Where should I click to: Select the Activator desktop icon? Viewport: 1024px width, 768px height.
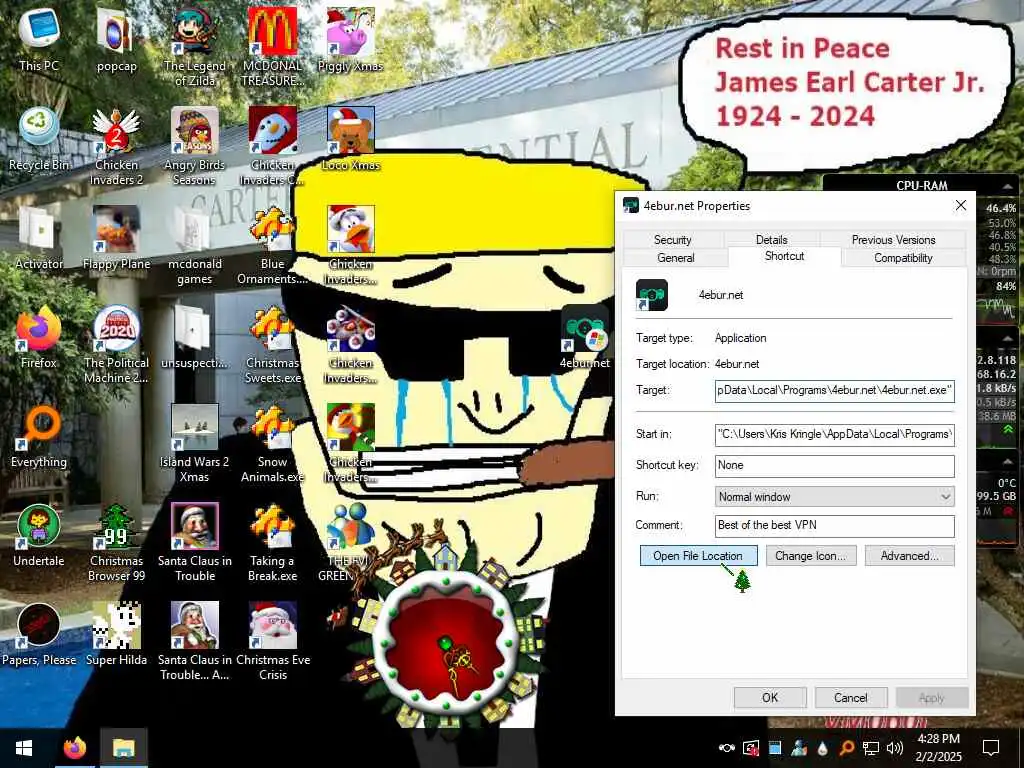point(39,238)
